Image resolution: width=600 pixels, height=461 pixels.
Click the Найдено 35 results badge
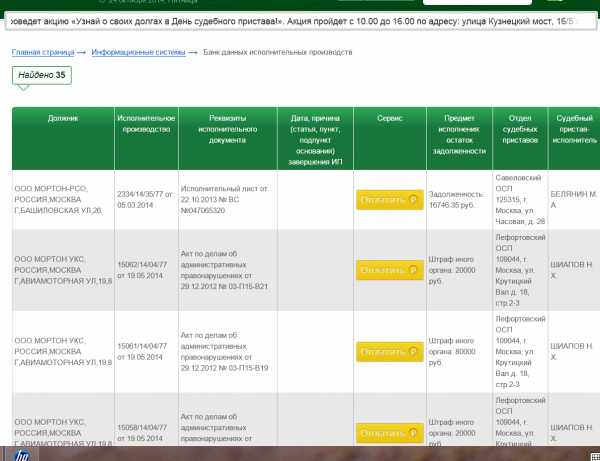pyautogui.click(x=42, y=75)
